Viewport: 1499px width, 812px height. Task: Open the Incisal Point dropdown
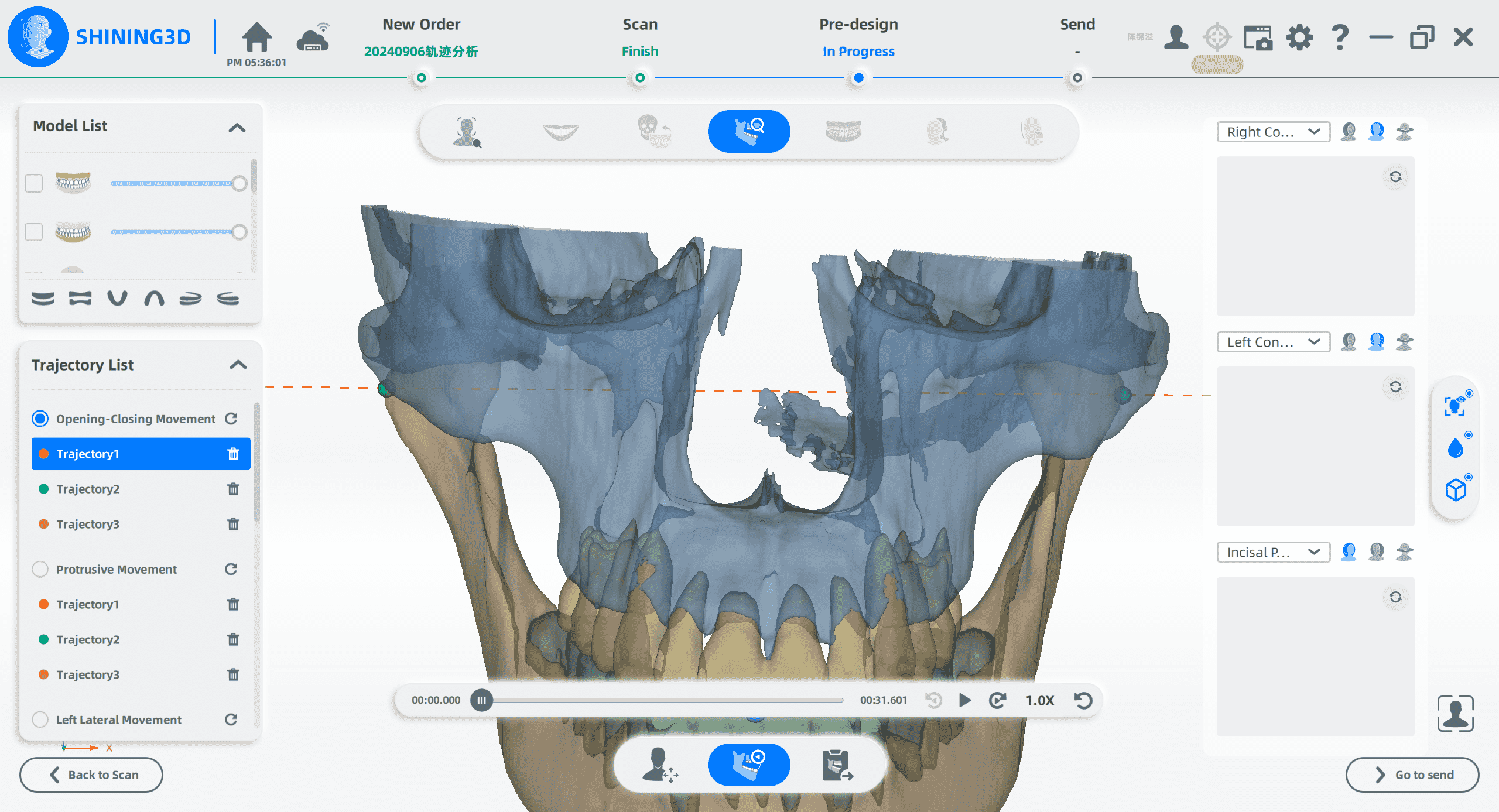[1273, 552]
